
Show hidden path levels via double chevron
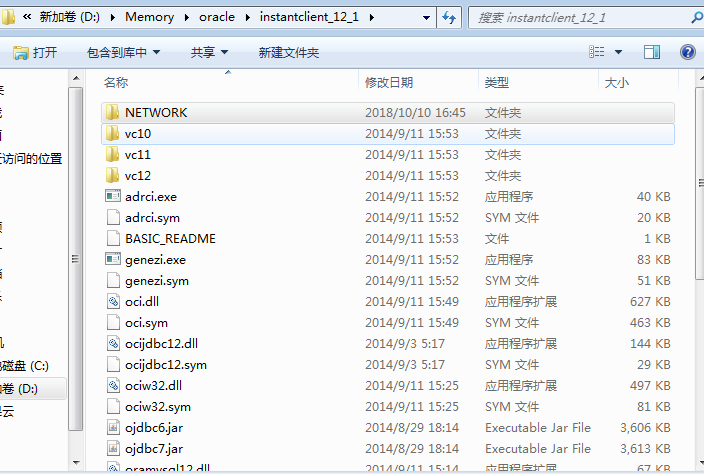click(x=27, y=17)
